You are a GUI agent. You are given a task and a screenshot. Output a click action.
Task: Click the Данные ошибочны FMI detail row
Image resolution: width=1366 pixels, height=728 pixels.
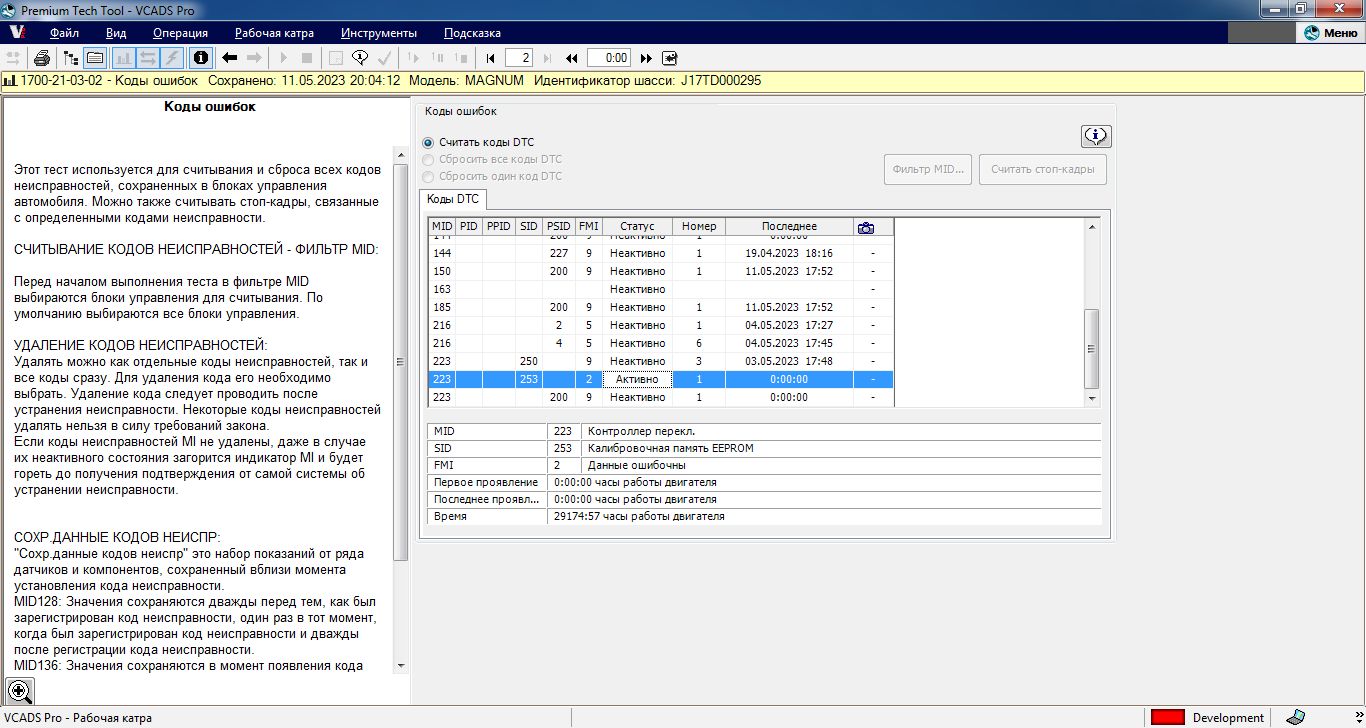[x=764, y=466]
